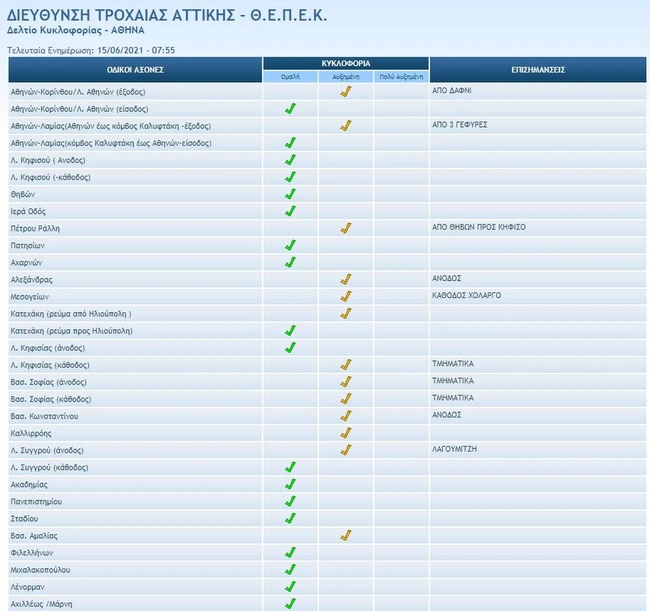Click the yellow checkmark for Βασ. Αμαλίας
The image size is (650, 611).
click(x=346, y=535)
